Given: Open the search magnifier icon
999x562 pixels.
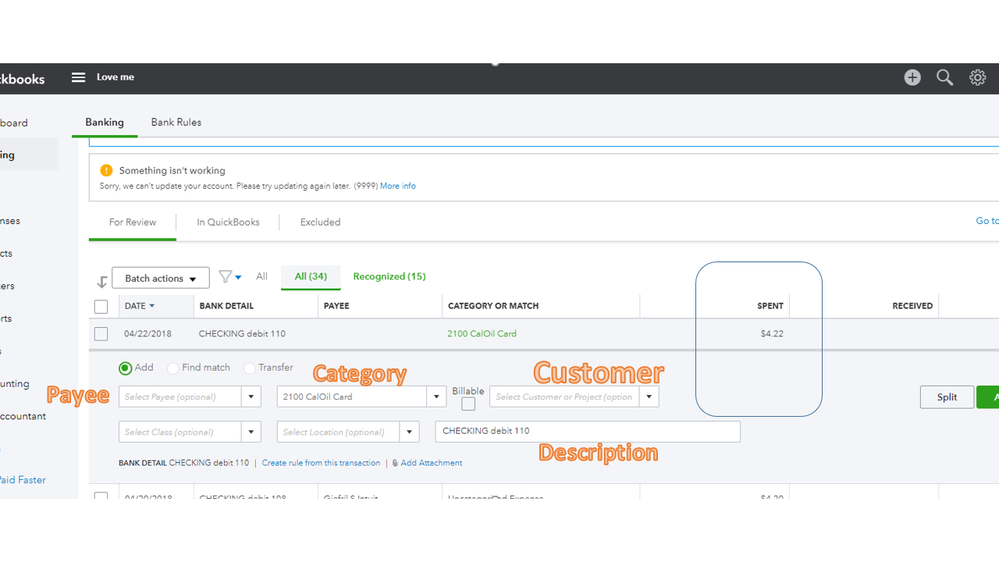Looking at the screenshot, I should click(x=945, y=78).
